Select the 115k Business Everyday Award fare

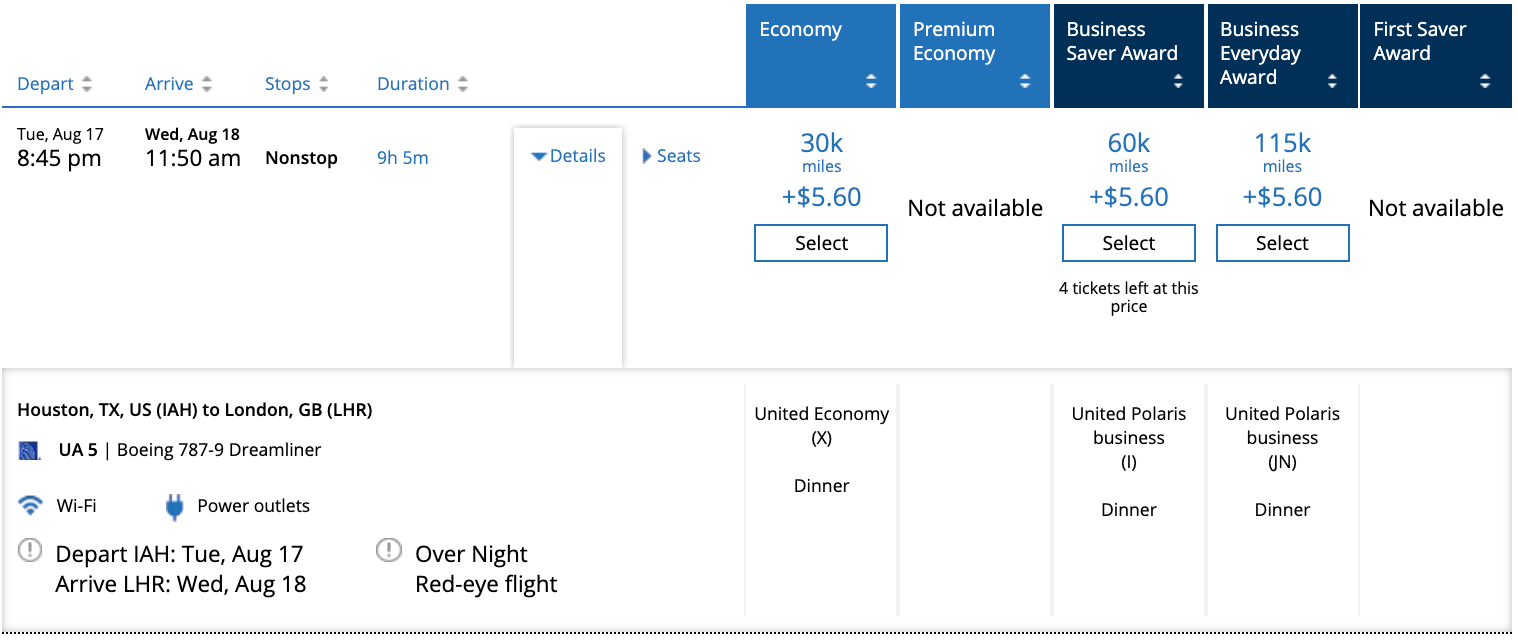pos(1282,242)
